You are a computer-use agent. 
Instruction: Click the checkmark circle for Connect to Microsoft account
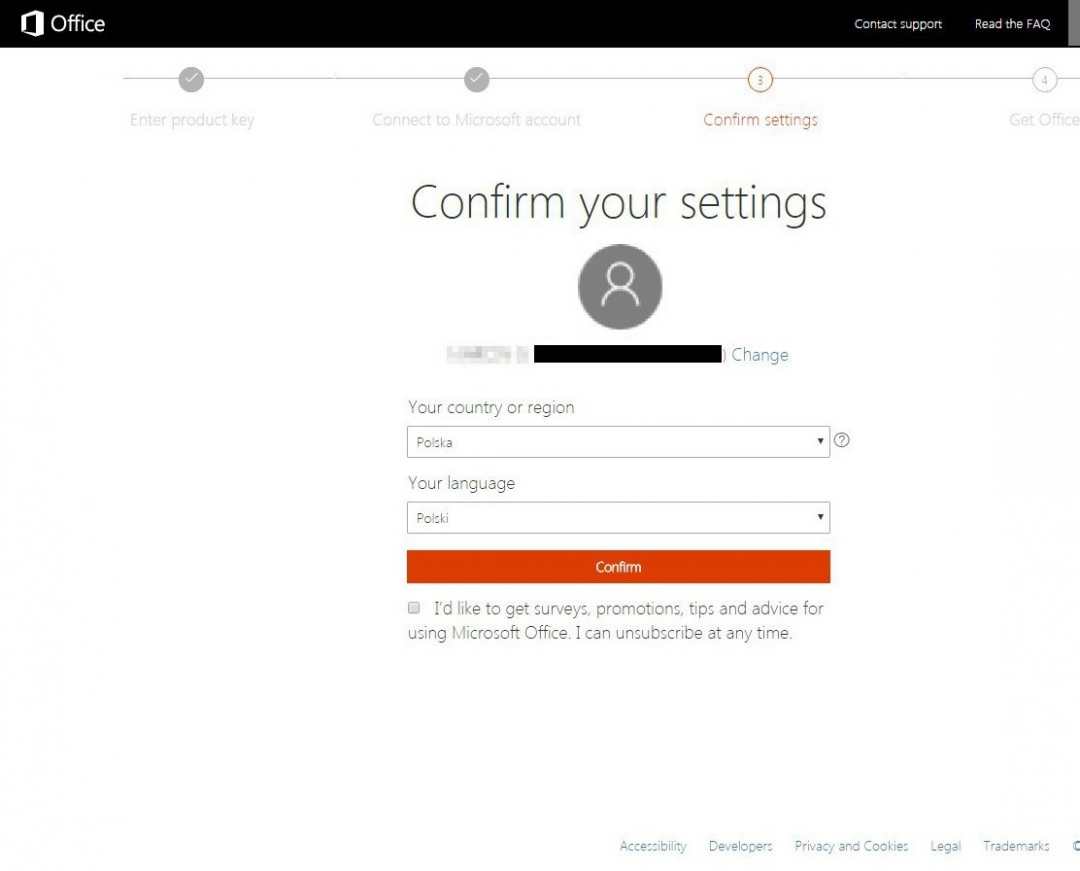tap(477, 80)
